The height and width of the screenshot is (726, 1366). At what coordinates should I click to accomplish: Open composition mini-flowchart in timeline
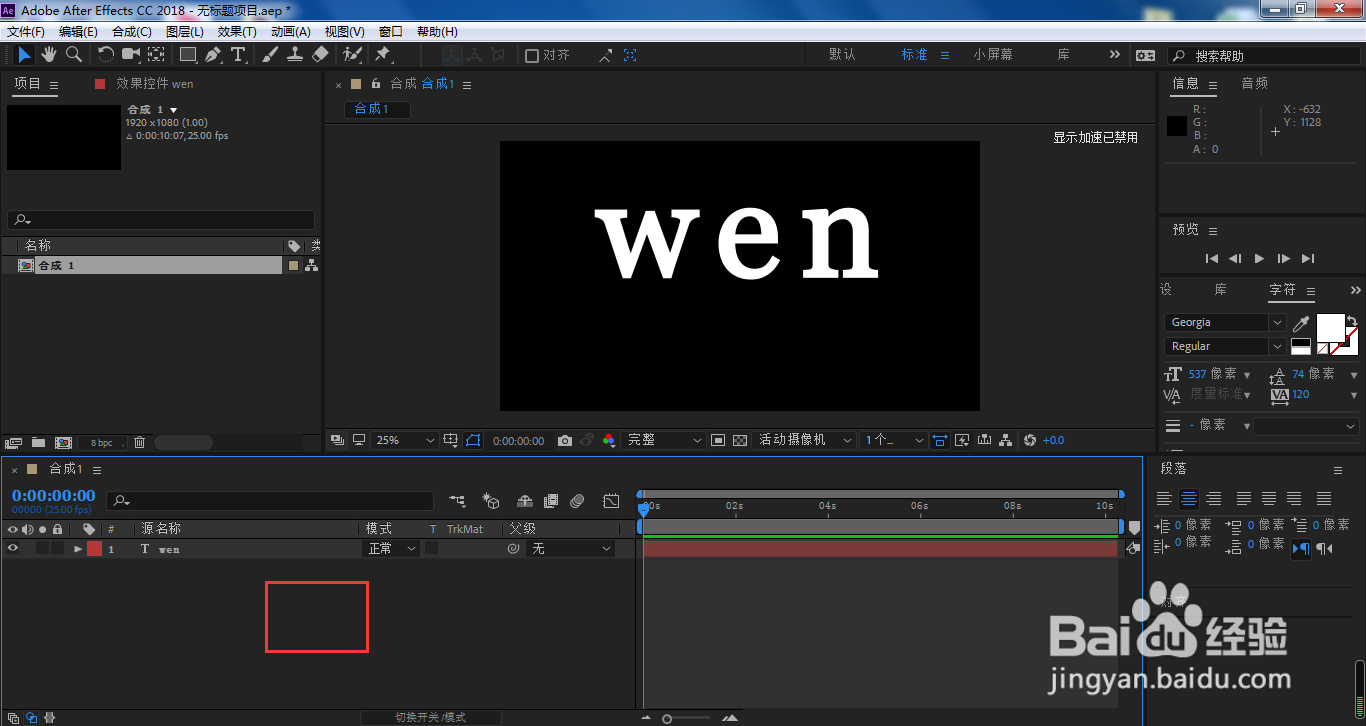click(457, 501)
